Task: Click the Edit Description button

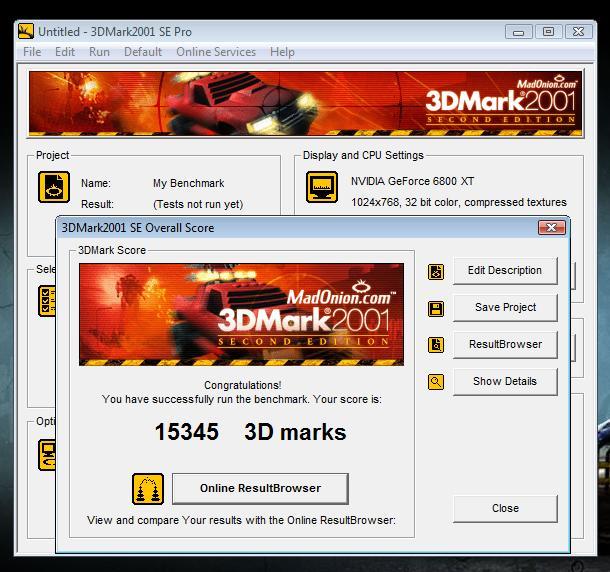Action: 505,270
